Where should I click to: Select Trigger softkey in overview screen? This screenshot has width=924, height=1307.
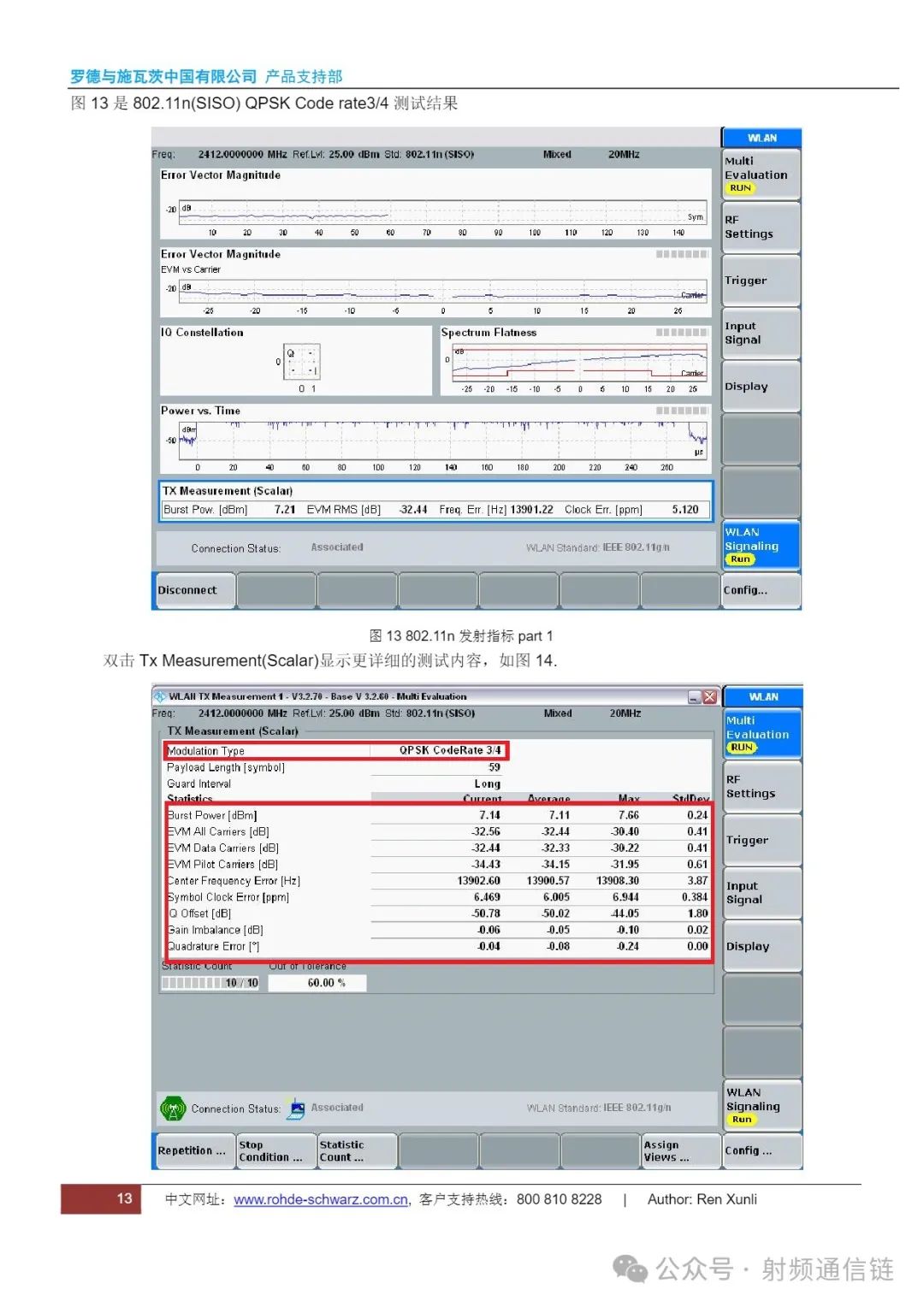tap(761, 280)
